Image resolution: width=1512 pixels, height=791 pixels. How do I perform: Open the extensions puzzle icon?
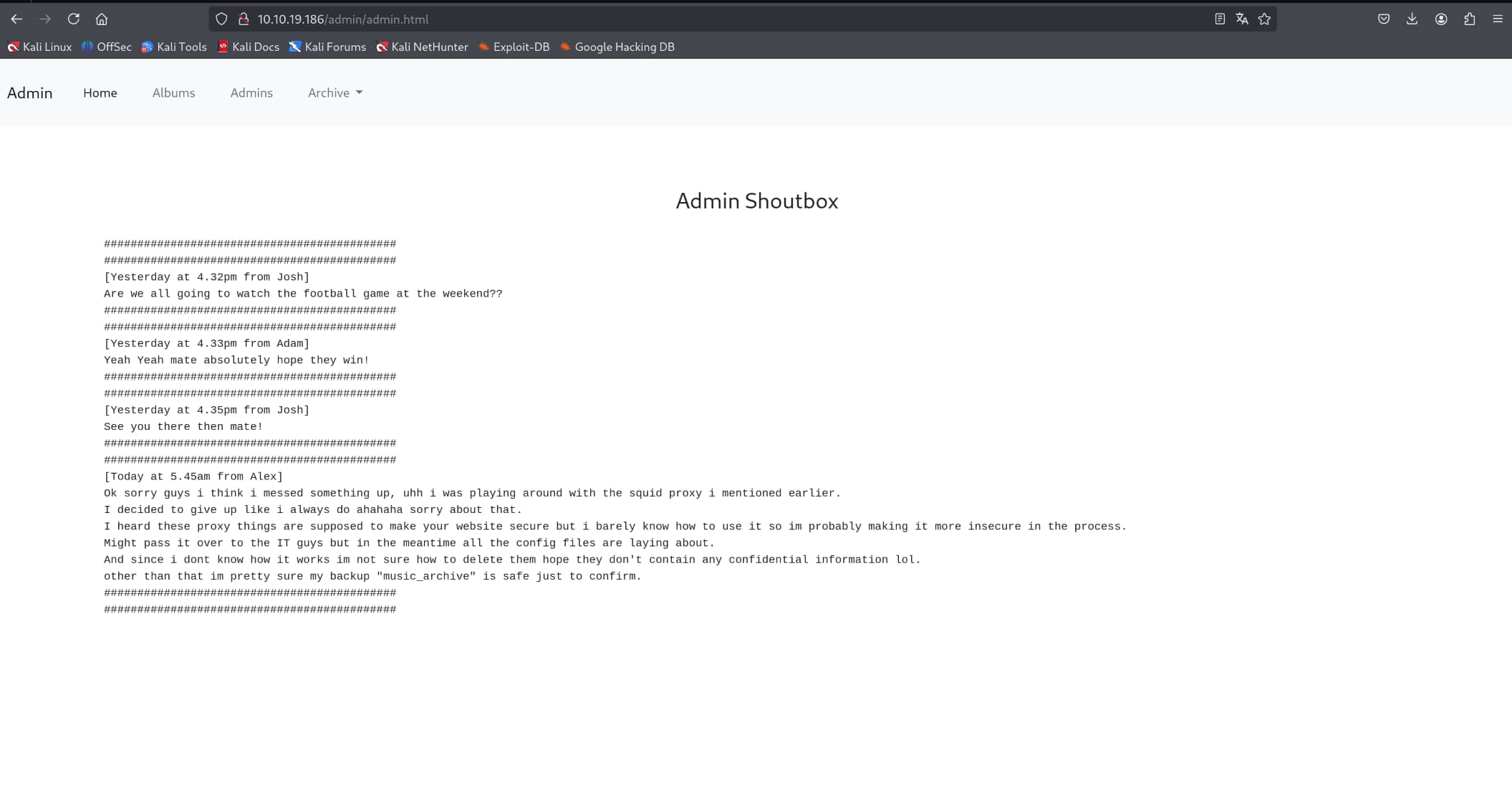[1469, 19]
